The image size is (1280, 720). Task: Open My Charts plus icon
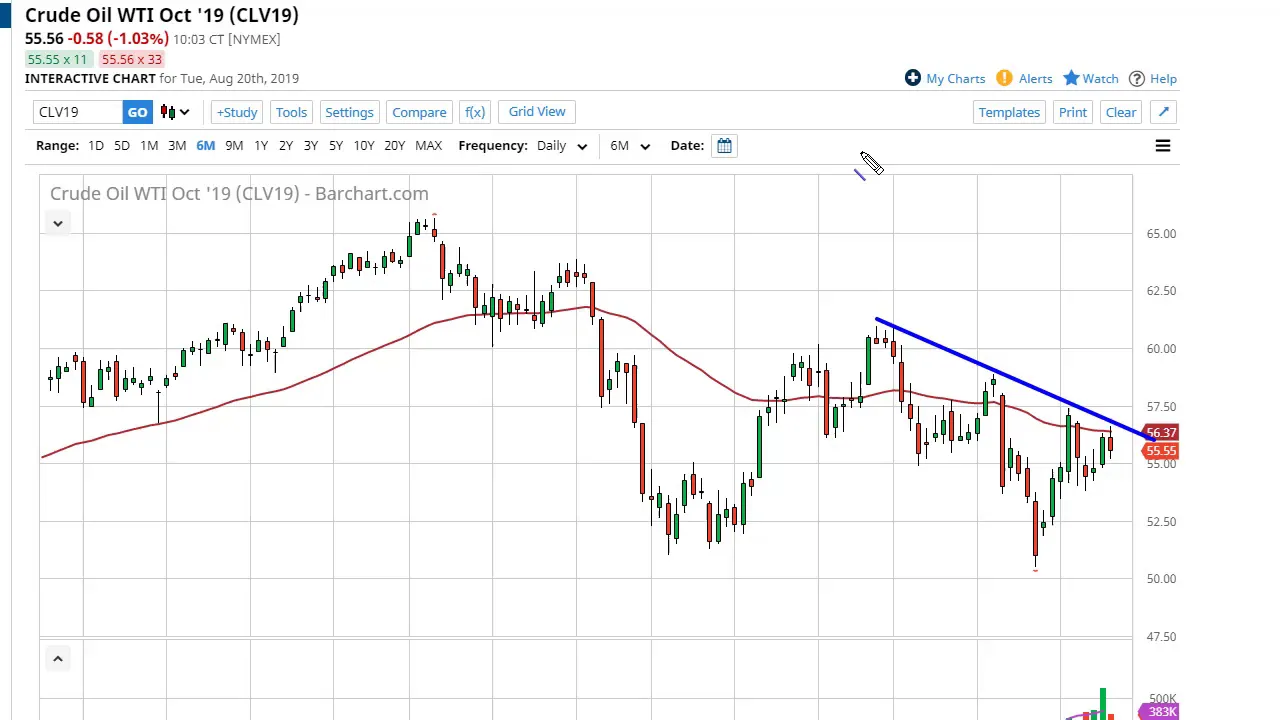tap(912, 78)
